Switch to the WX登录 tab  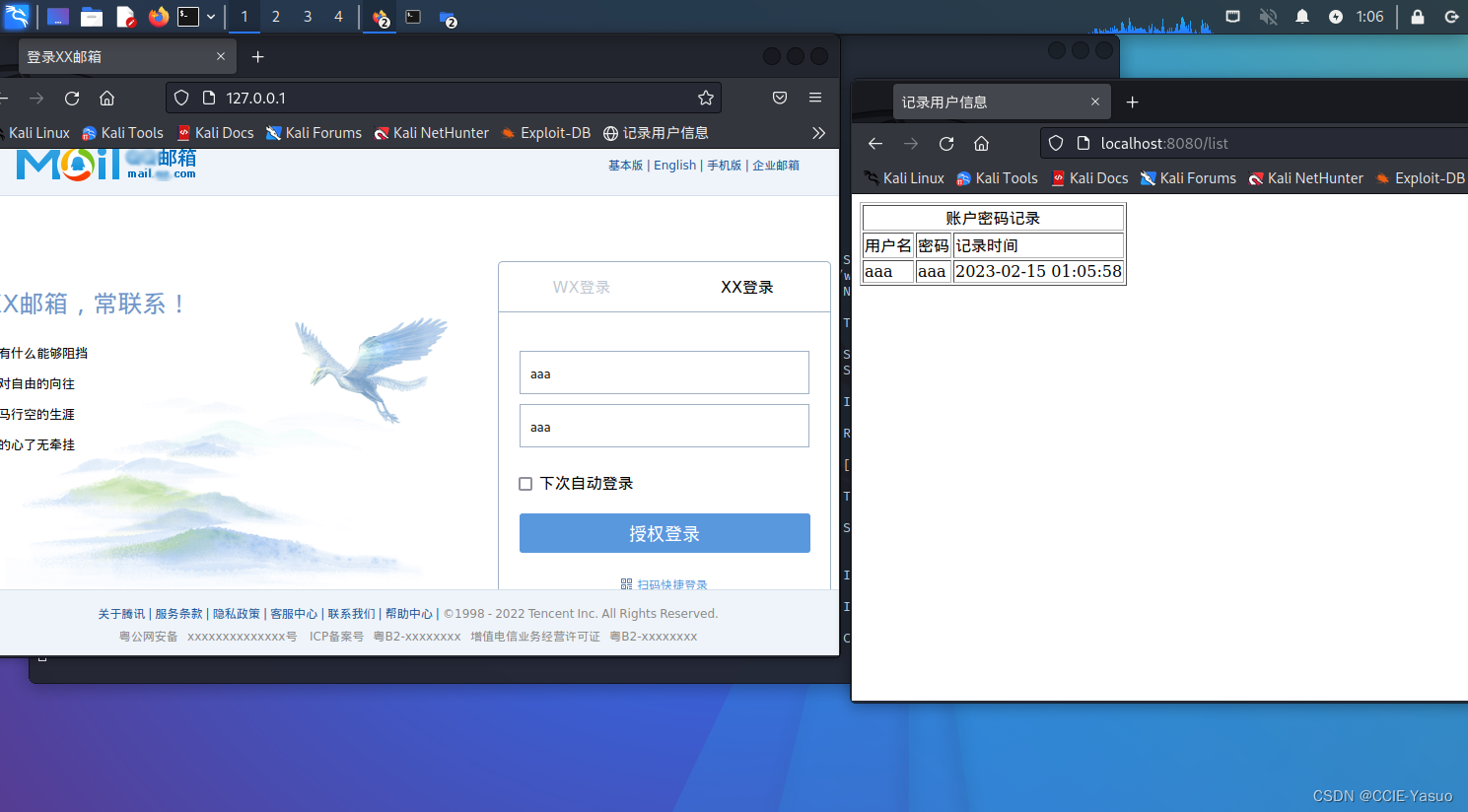point(582,287)
